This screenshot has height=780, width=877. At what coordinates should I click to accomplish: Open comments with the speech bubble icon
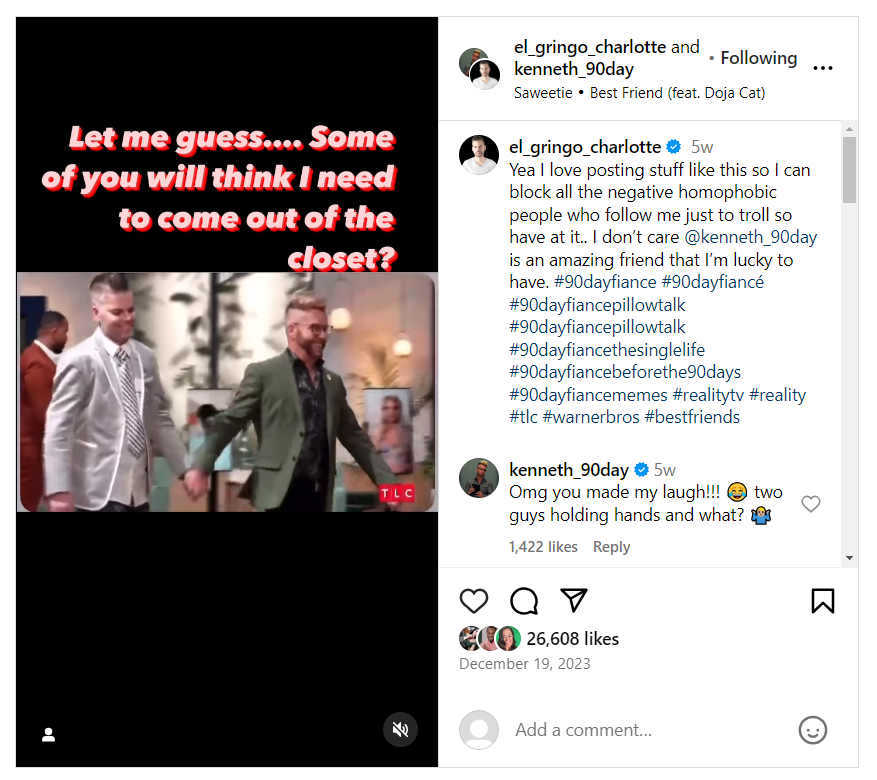tap(524, 601)
